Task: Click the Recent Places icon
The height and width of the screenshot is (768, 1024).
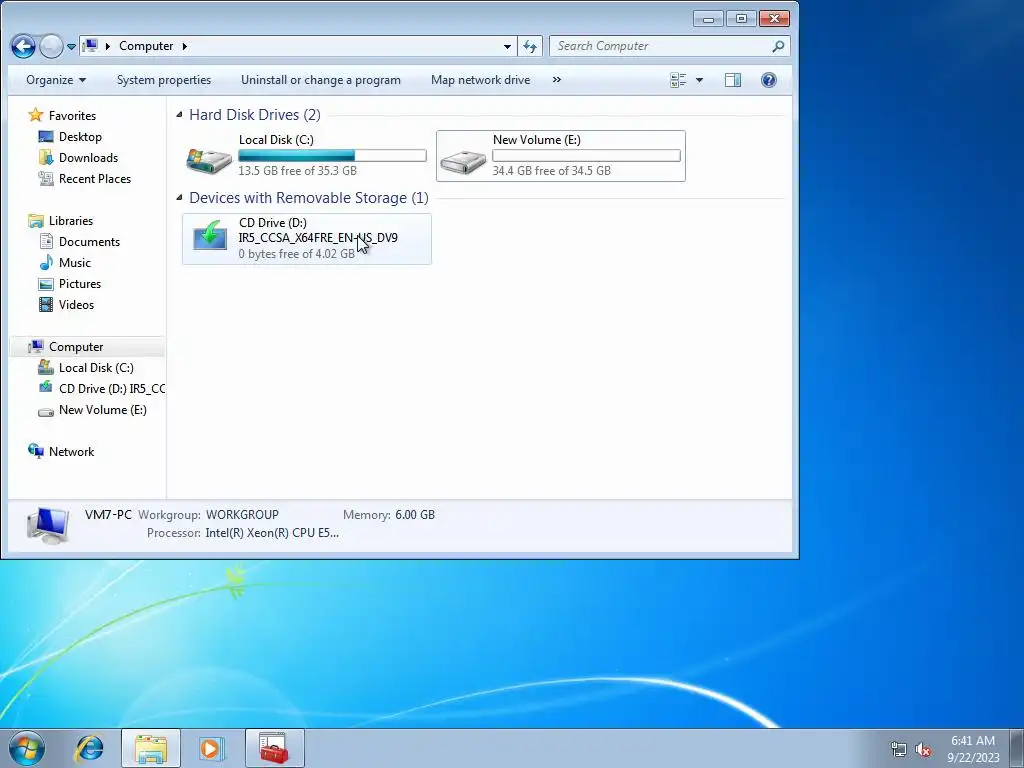Action: pyautogui.click(x=46, y=178)
